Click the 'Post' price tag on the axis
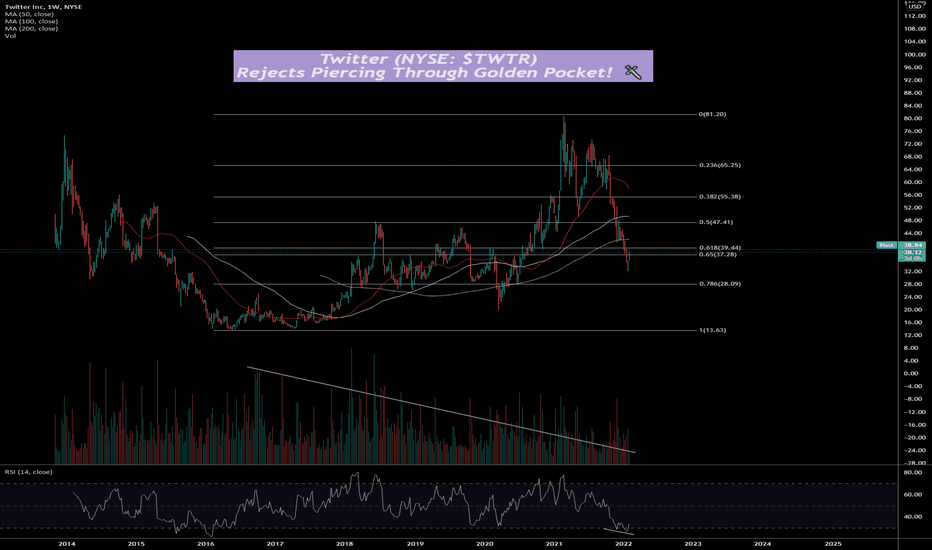The height and width of the screenshot is (550, 932). [887, 245]
